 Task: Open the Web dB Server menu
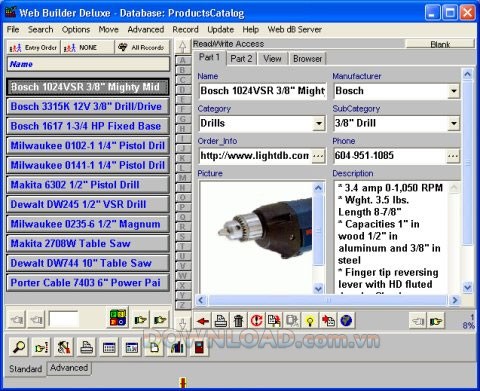294,29
